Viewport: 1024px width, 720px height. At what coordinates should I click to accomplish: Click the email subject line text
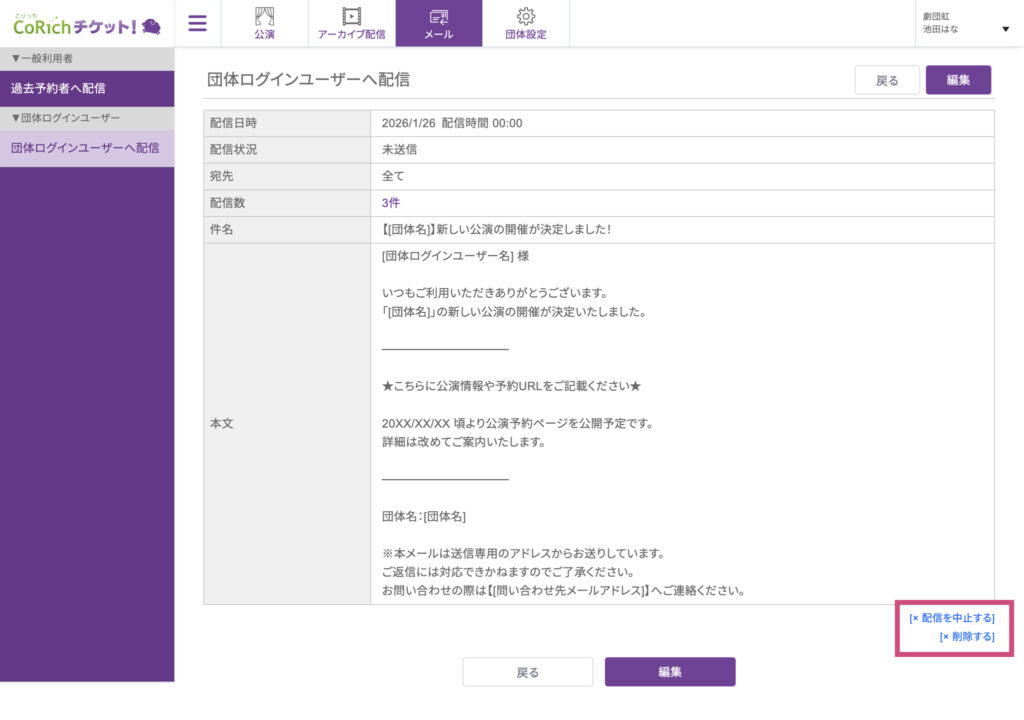point(496,229)
